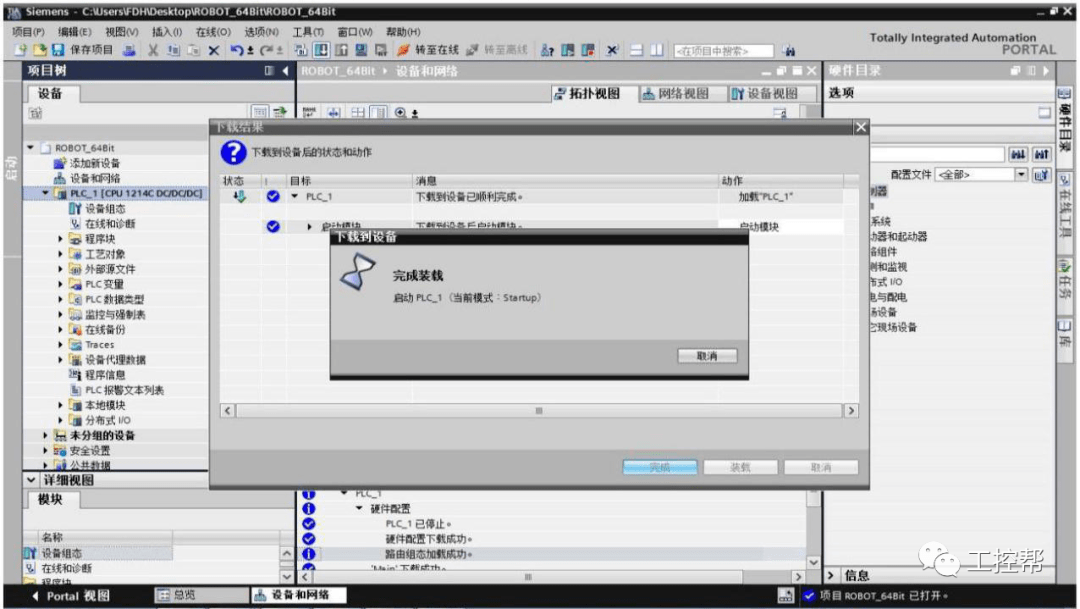Click the 保存项目 save button
This screenshot has height=609, width=1080.
tap(83, 50)
